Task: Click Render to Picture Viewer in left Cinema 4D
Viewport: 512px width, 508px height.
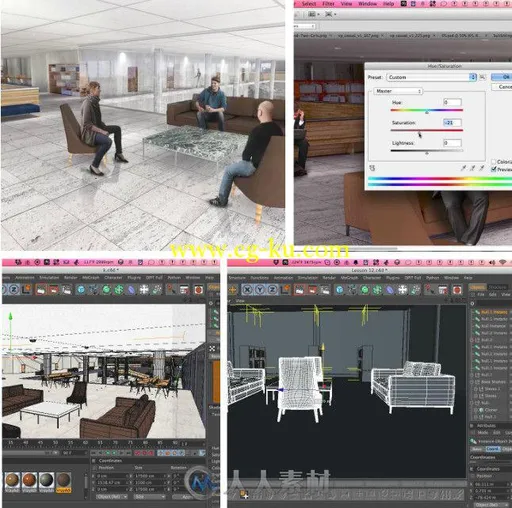Action: tap(54, 290)
